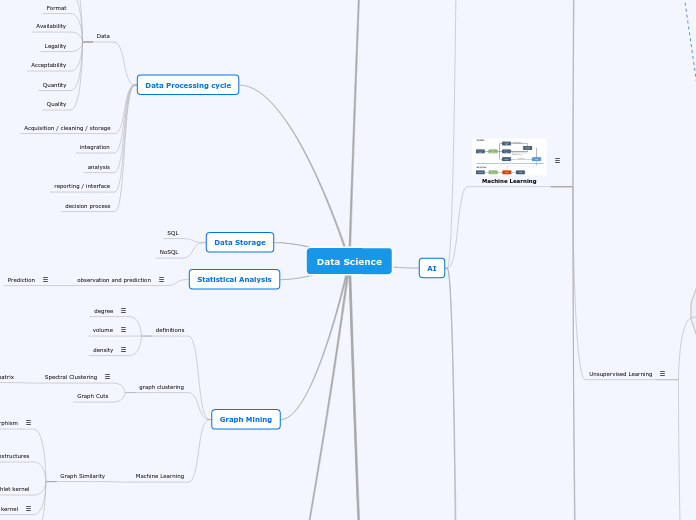Select the SQL subtopic
The height and width of the screenshot is (520, 696).
coord(173,233)
